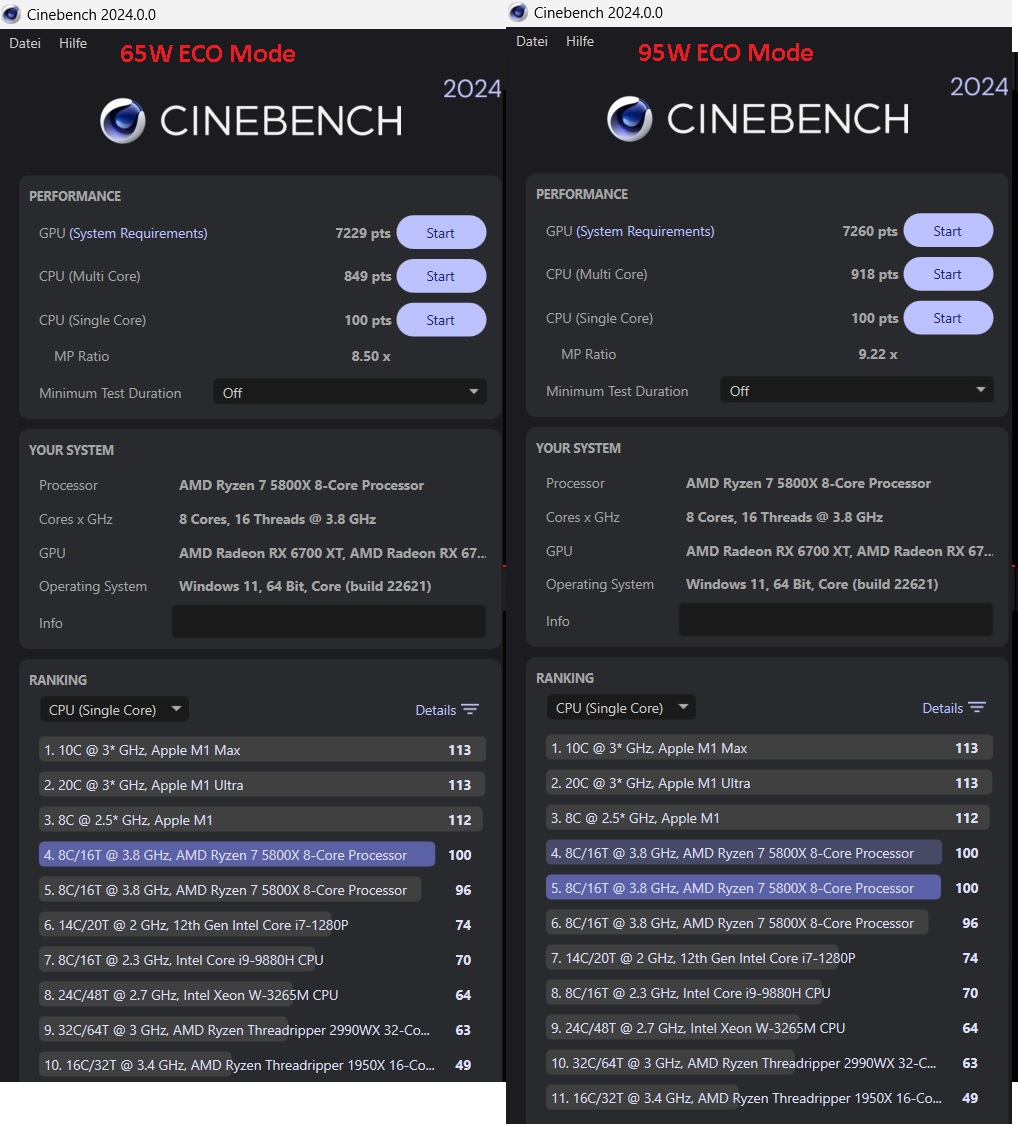Image resolution: width=1018 pixels, height=1126 pixels.
Task: Click GPU name in 95W Your System panel
Action: coord(839,551)
